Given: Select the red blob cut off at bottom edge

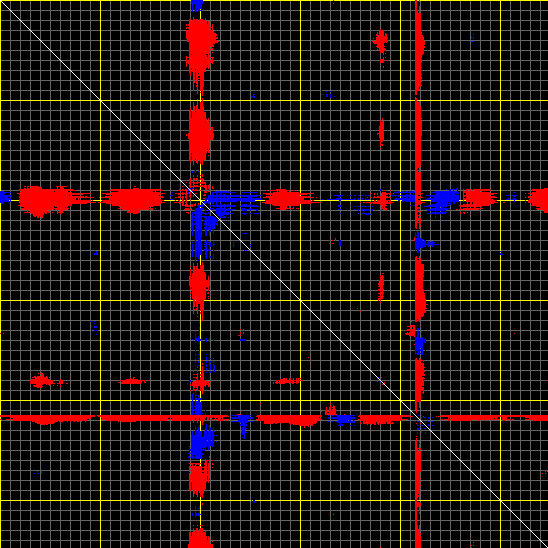Looking at the screenshot, I should click(x=200, y=538).
